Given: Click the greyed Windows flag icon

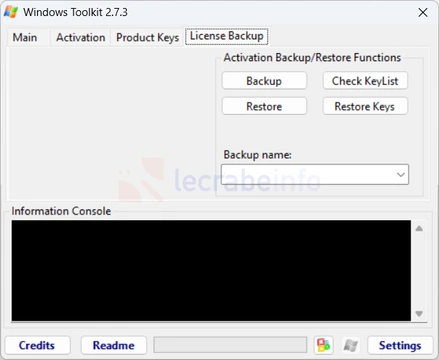Looking at the screenshot, I should (x=350, y=345).
